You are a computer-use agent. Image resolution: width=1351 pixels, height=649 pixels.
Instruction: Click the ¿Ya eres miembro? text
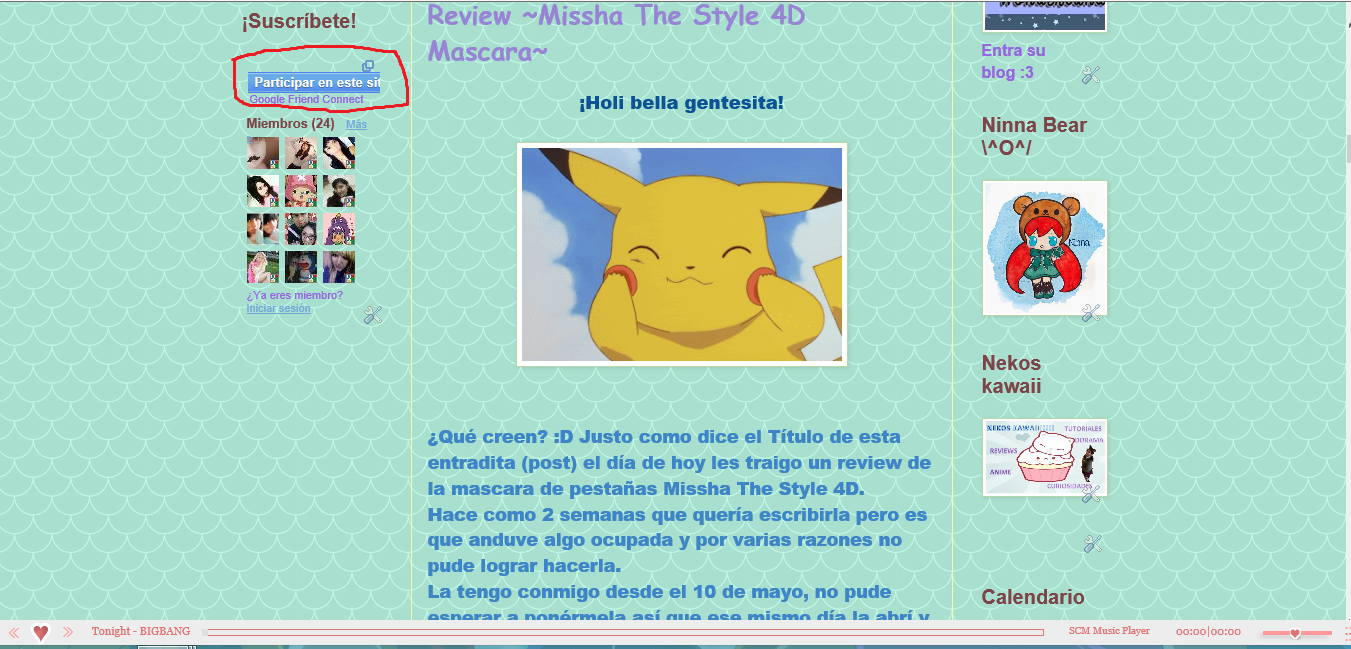pyautogui.click(x=294, y=295)
